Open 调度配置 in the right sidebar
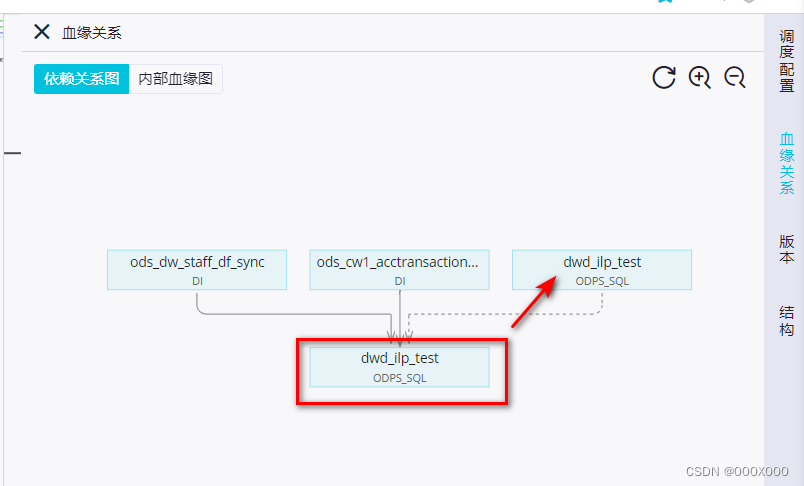The width and height of the screenshot is (804, 486). point(787,61)
